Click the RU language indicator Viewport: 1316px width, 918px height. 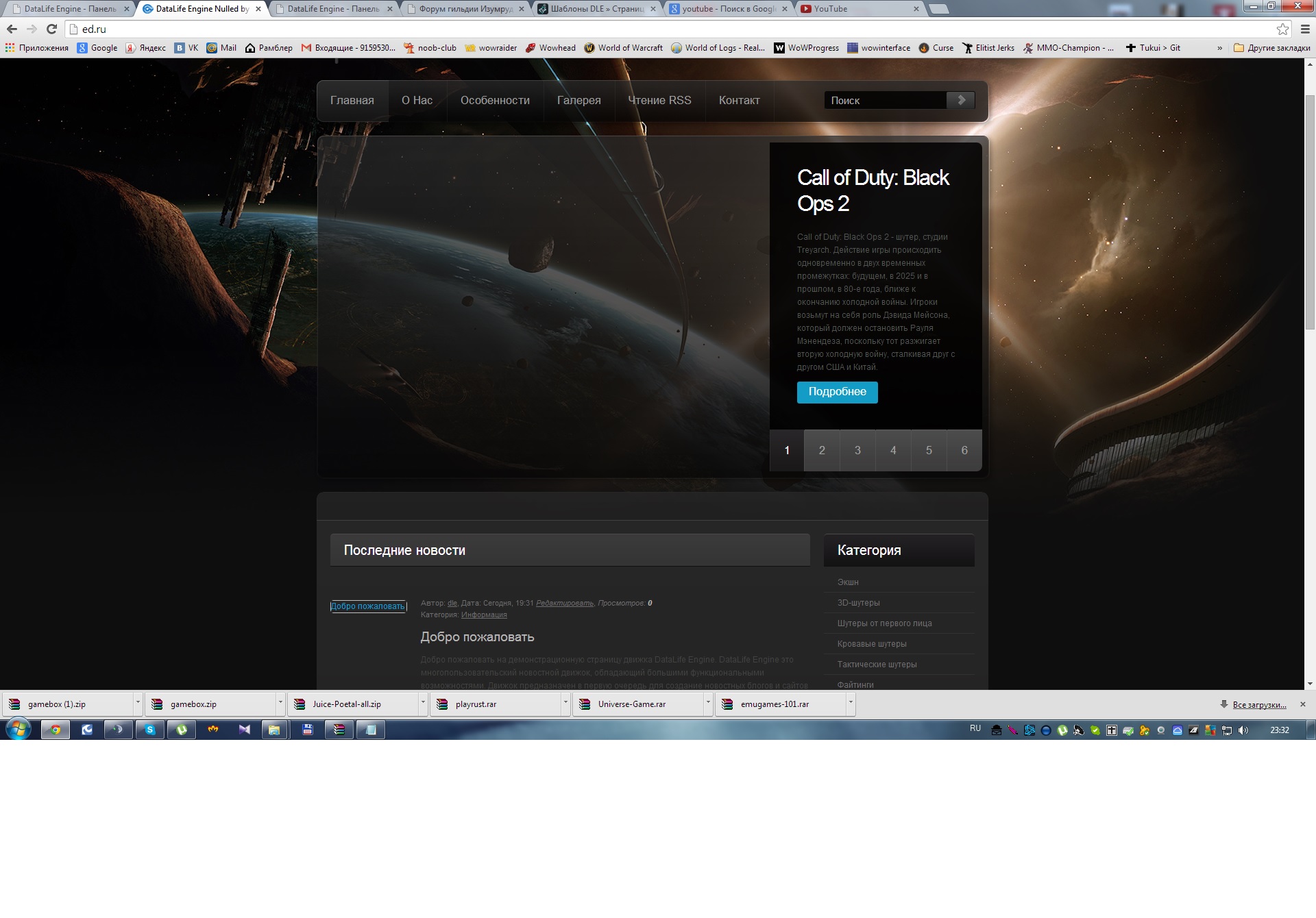click(x=975, y=728)
